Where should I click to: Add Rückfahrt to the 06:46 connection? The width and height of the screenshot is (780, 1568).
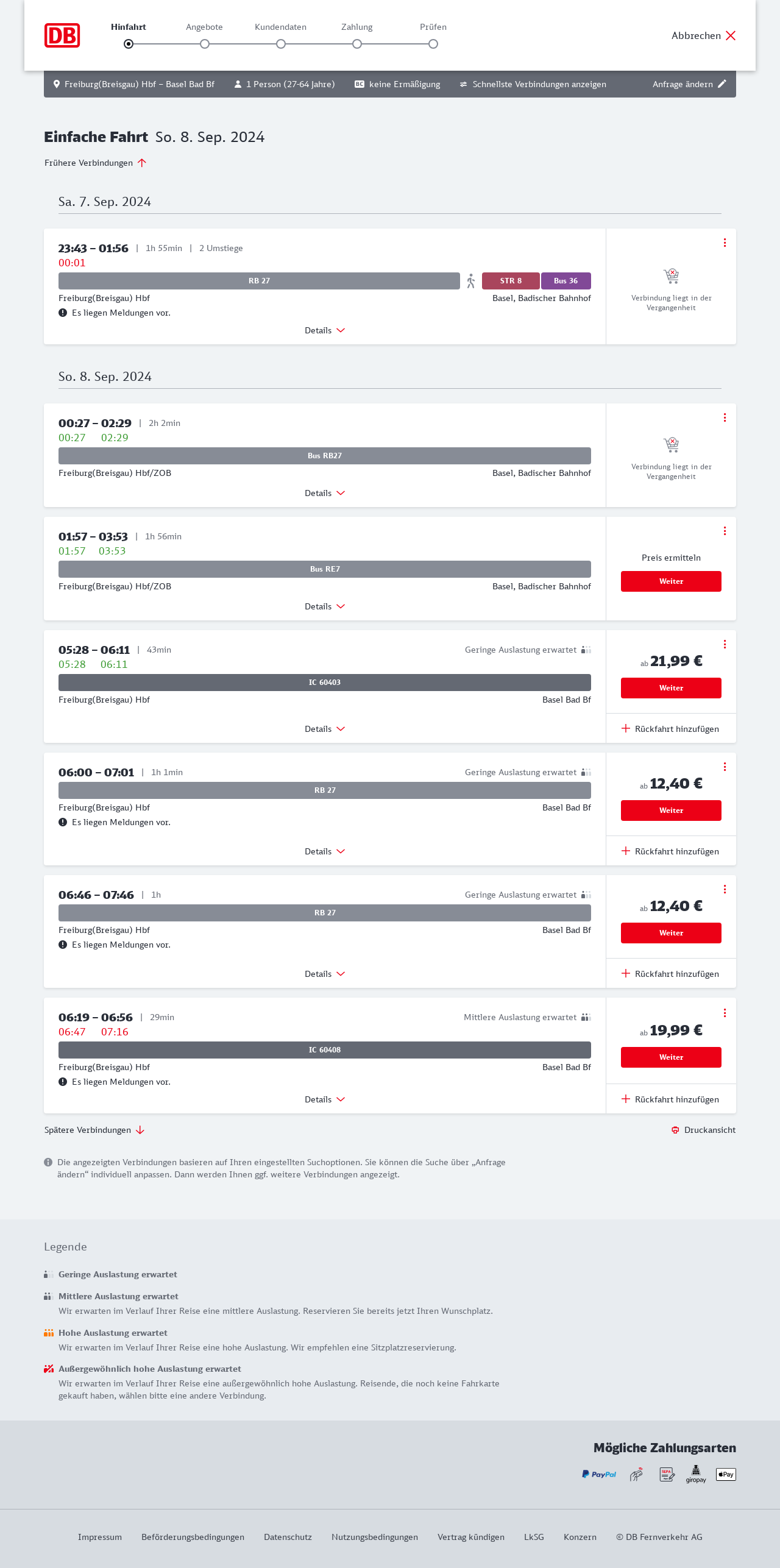670,974
